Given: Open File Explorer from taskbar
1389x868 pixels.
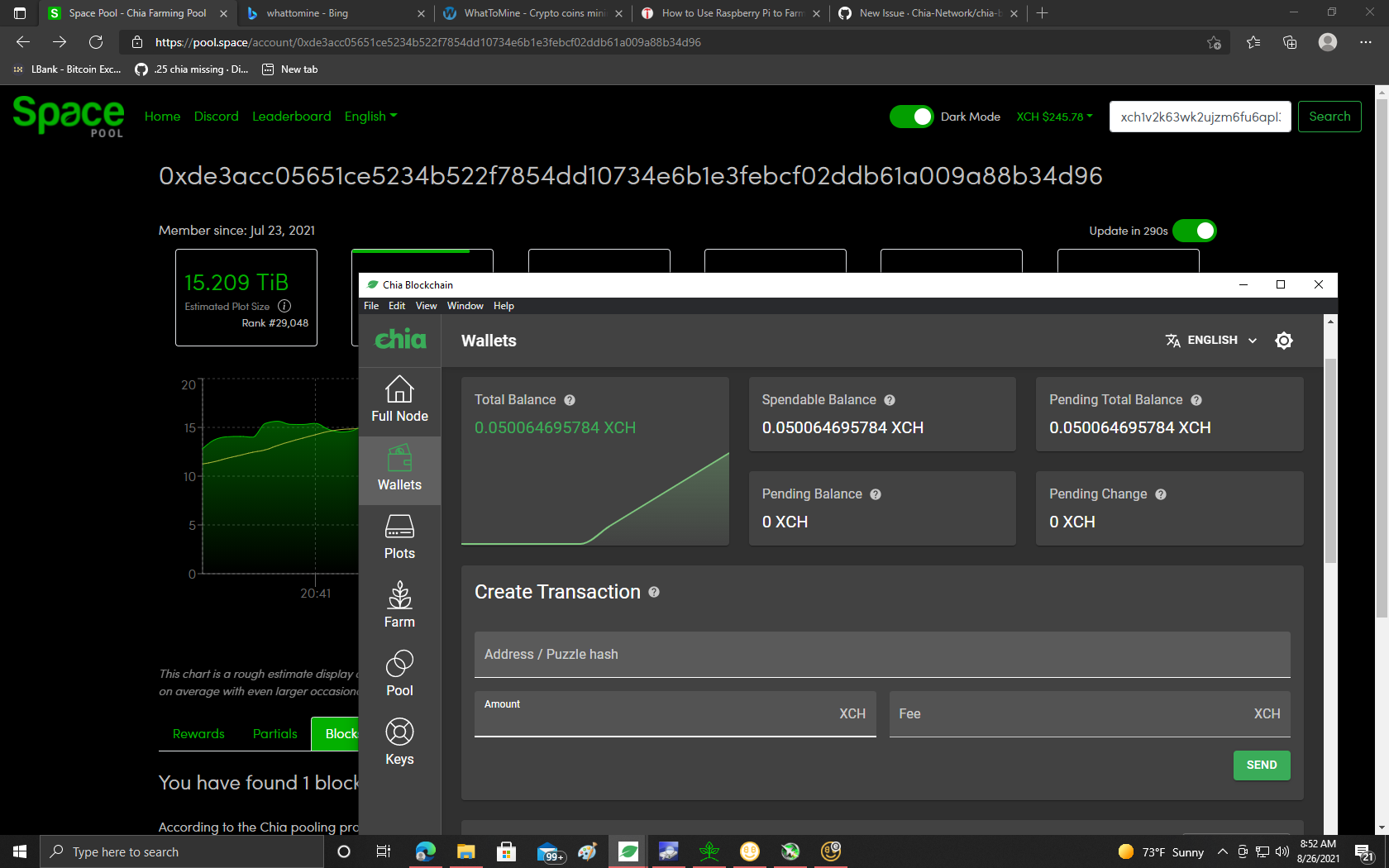Looking at the screenshot, I should pyautogui.click(x=465, y=851).
